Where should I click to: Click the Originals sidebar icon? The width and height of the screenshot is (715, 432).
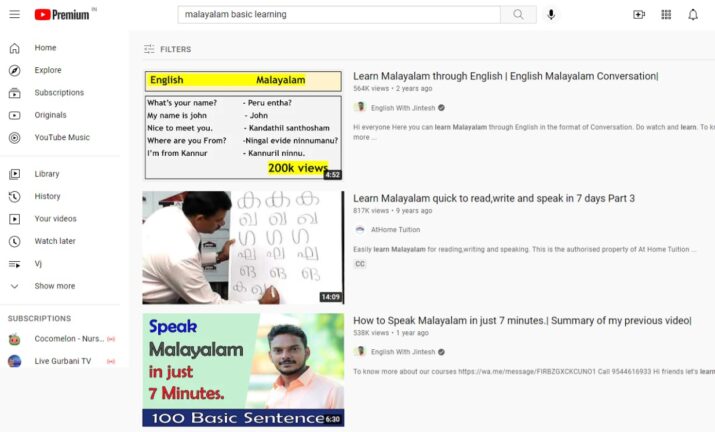click(15, 115)
